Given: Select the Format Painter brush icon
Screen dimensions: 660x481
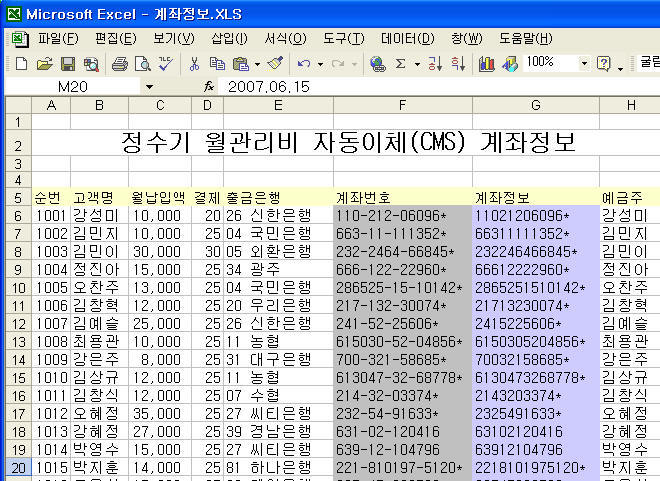Looking at the screenshot, I should (x=275, y=64).
